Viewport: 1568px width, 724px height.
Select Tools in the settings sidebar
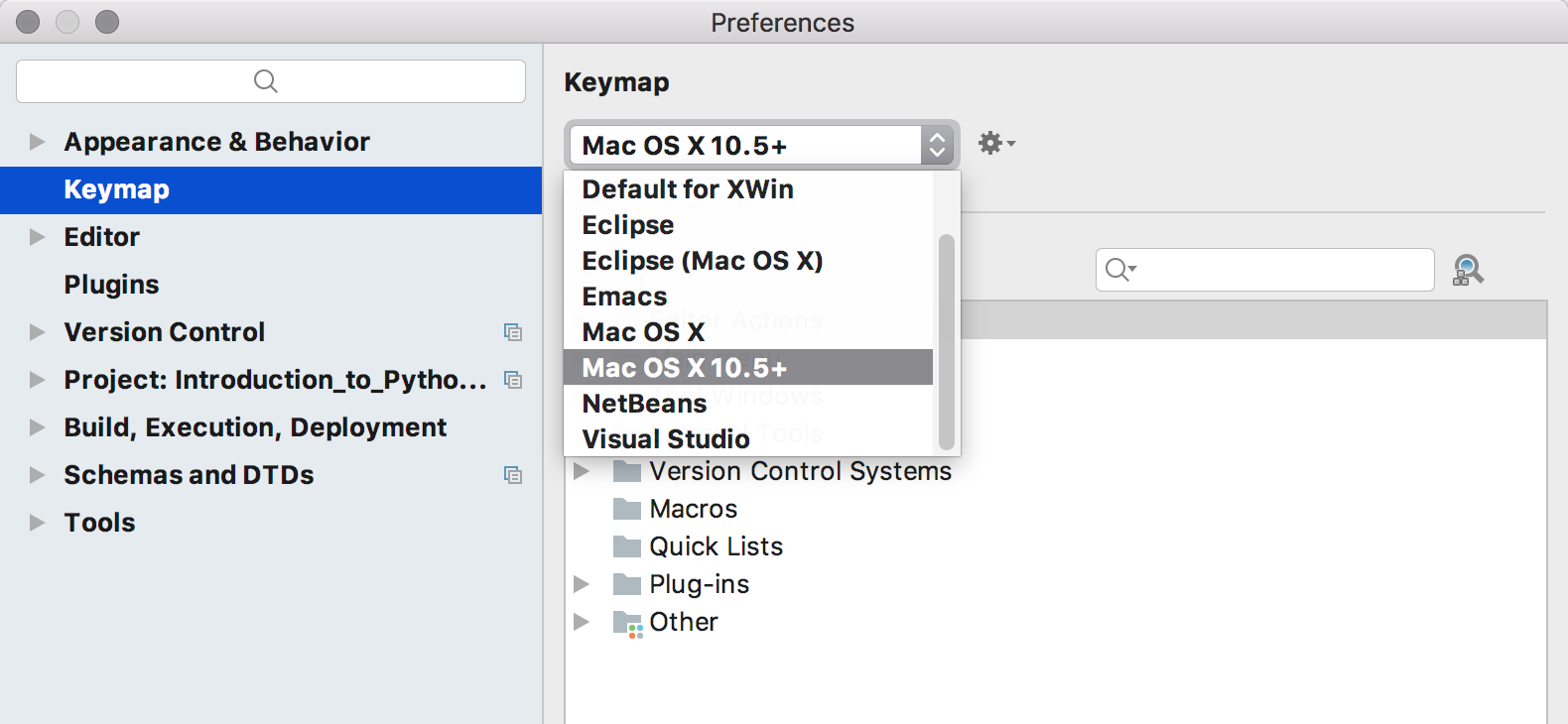pyautogui.click(x=99, y=523)
